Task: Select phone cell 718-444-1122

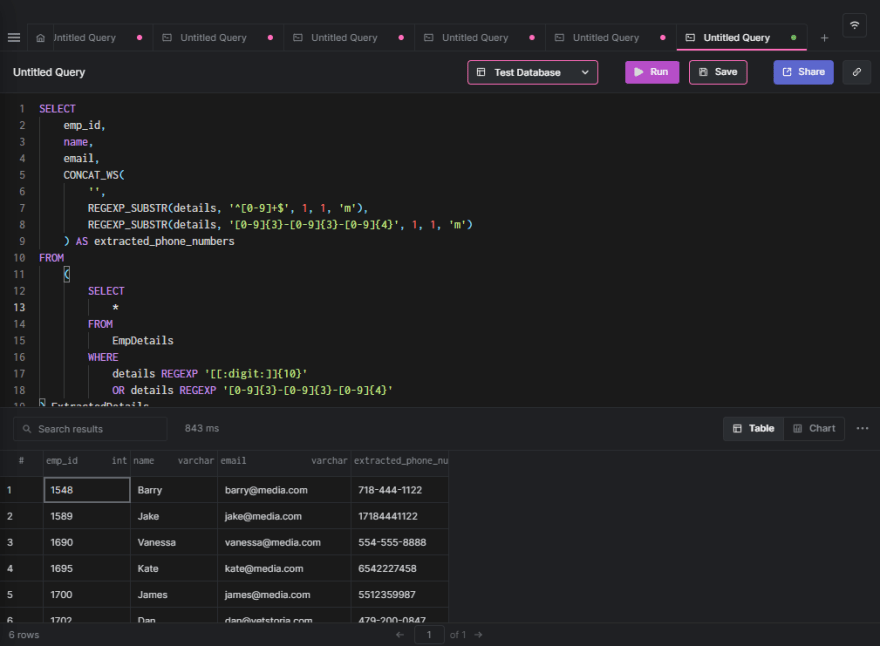Action: 400,490
